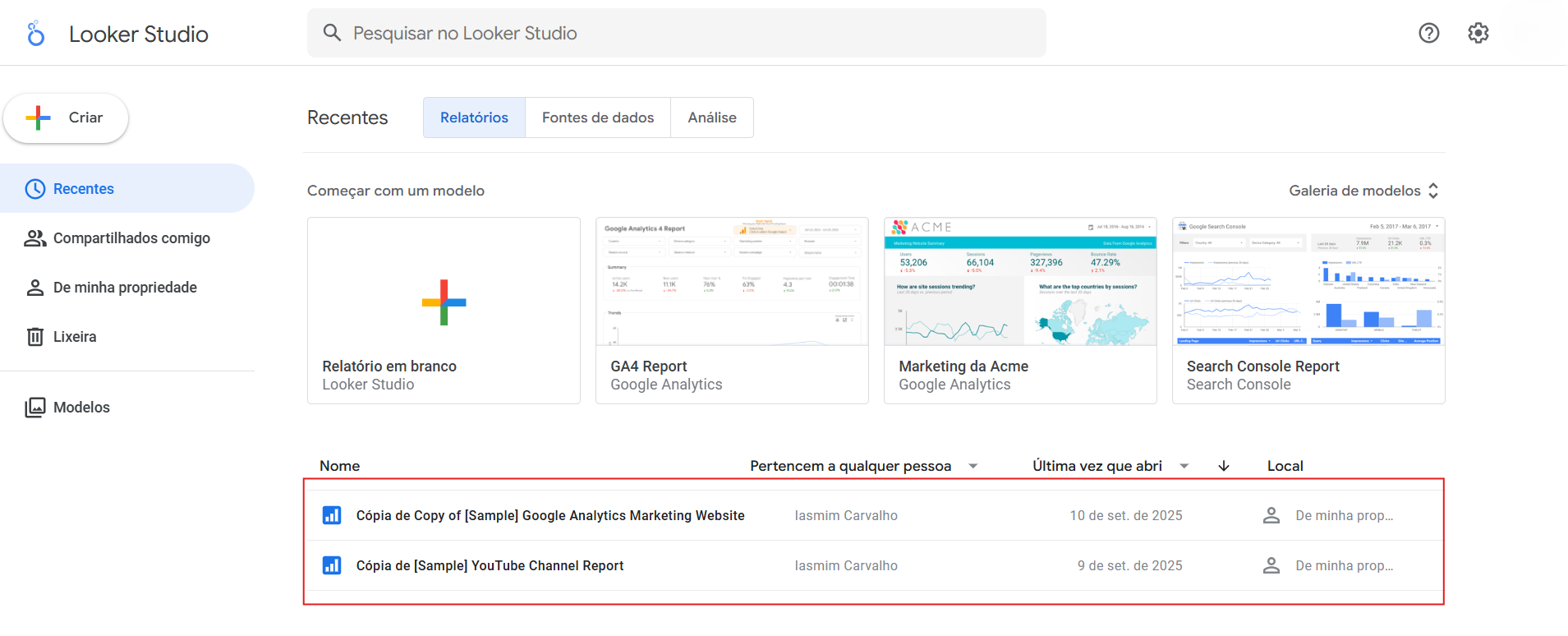Click the sort direction arrow icon
The image size is (1568, 636).
(x=1224, y=466)
